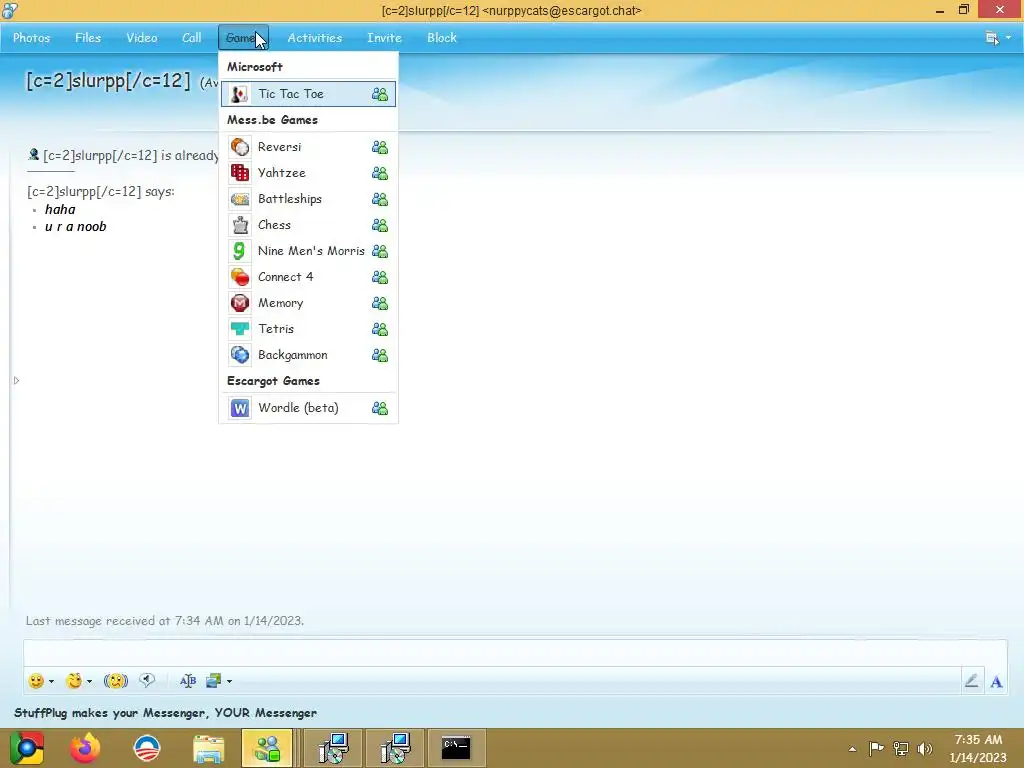
Task: Click the Messenger window icon in title bar
Action: click(x=10, y=10)
